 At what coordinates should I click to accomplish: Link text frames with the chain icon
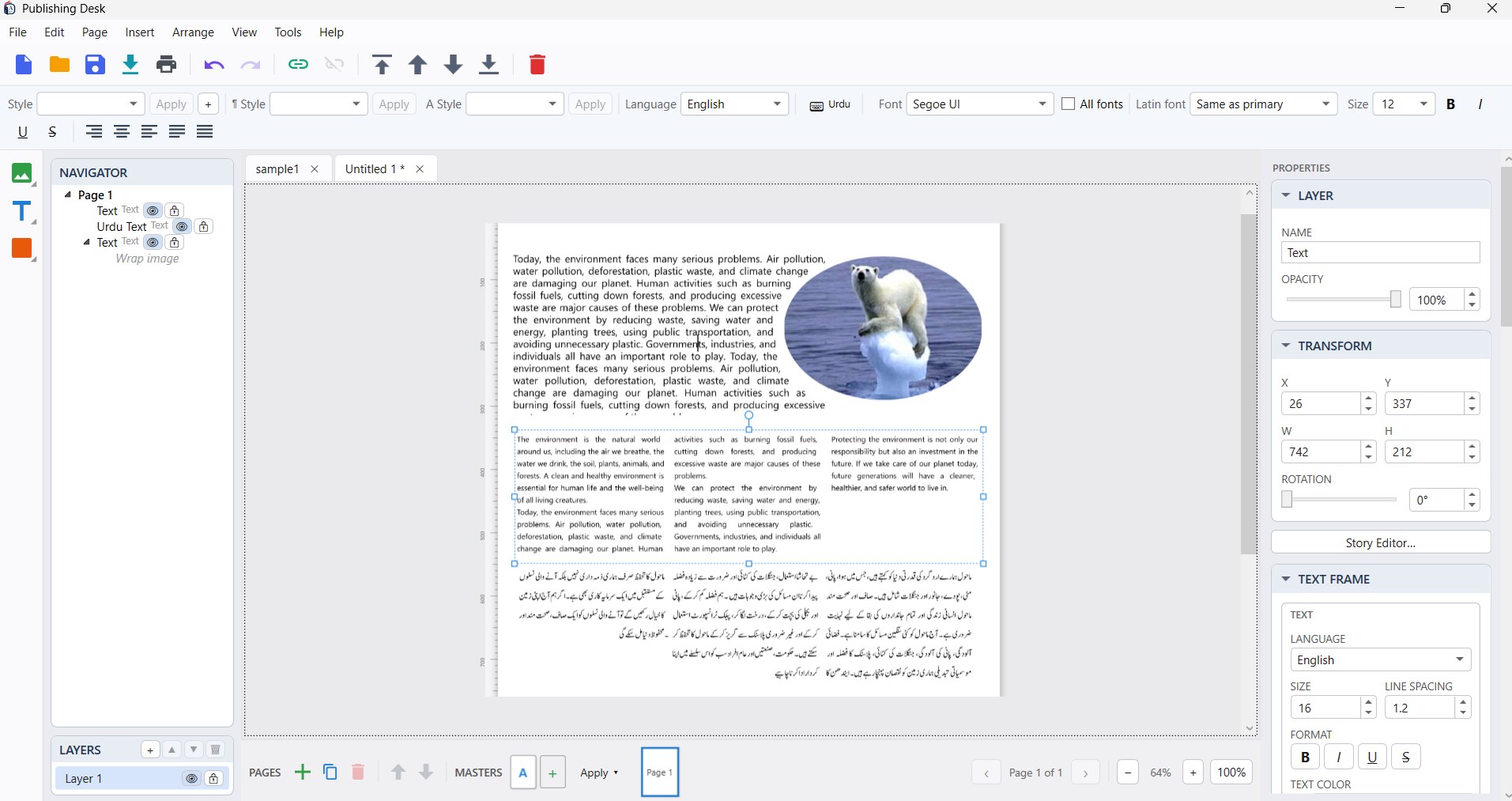[298, 65]
